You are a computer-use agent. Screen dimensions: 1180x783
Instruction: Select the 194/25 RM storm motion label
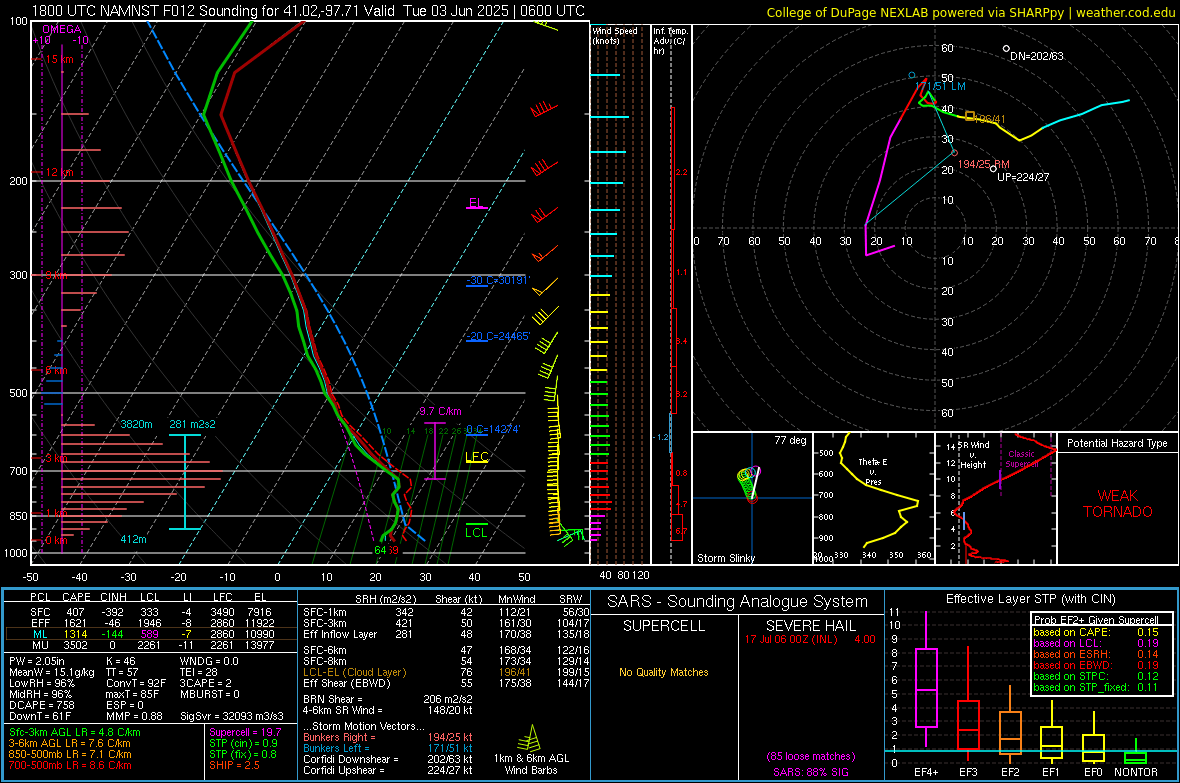984,164
